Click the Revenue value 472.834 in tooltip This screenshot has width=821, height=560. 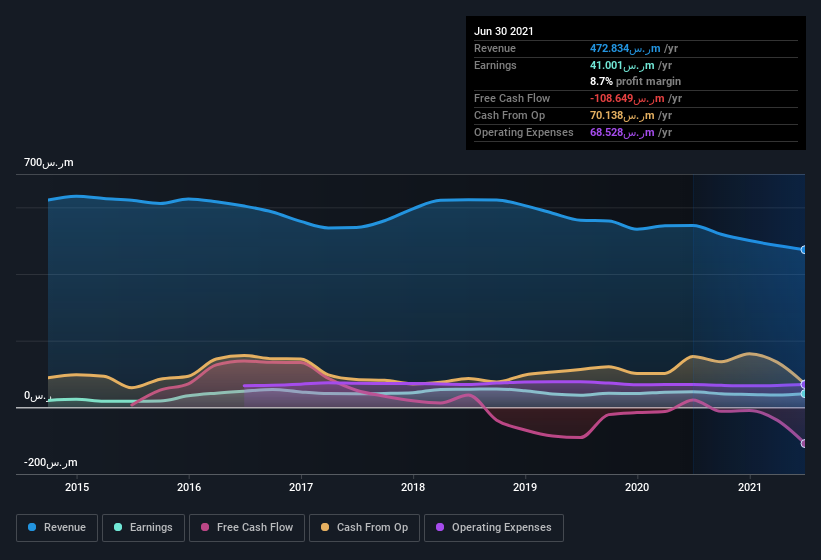(625, 49)
